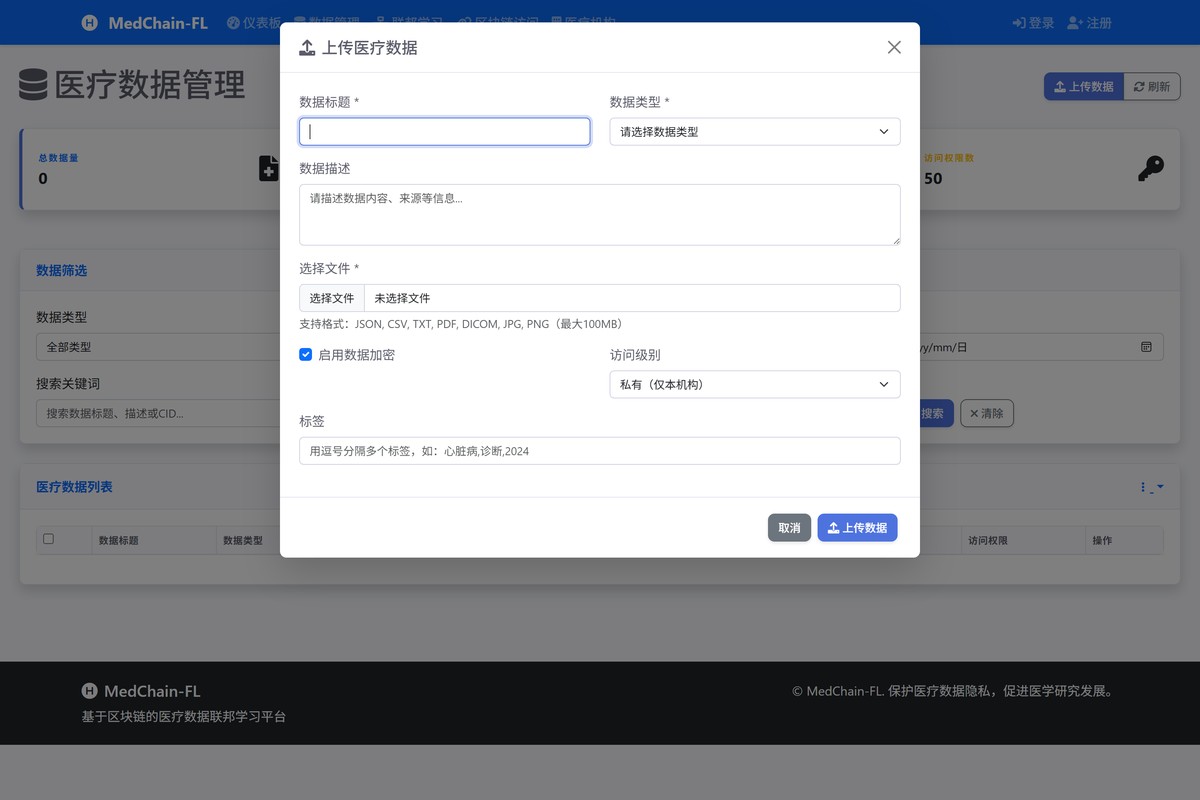Click the calendar icon in the date field
The image size is (1200, 800).
[1147, 347]
